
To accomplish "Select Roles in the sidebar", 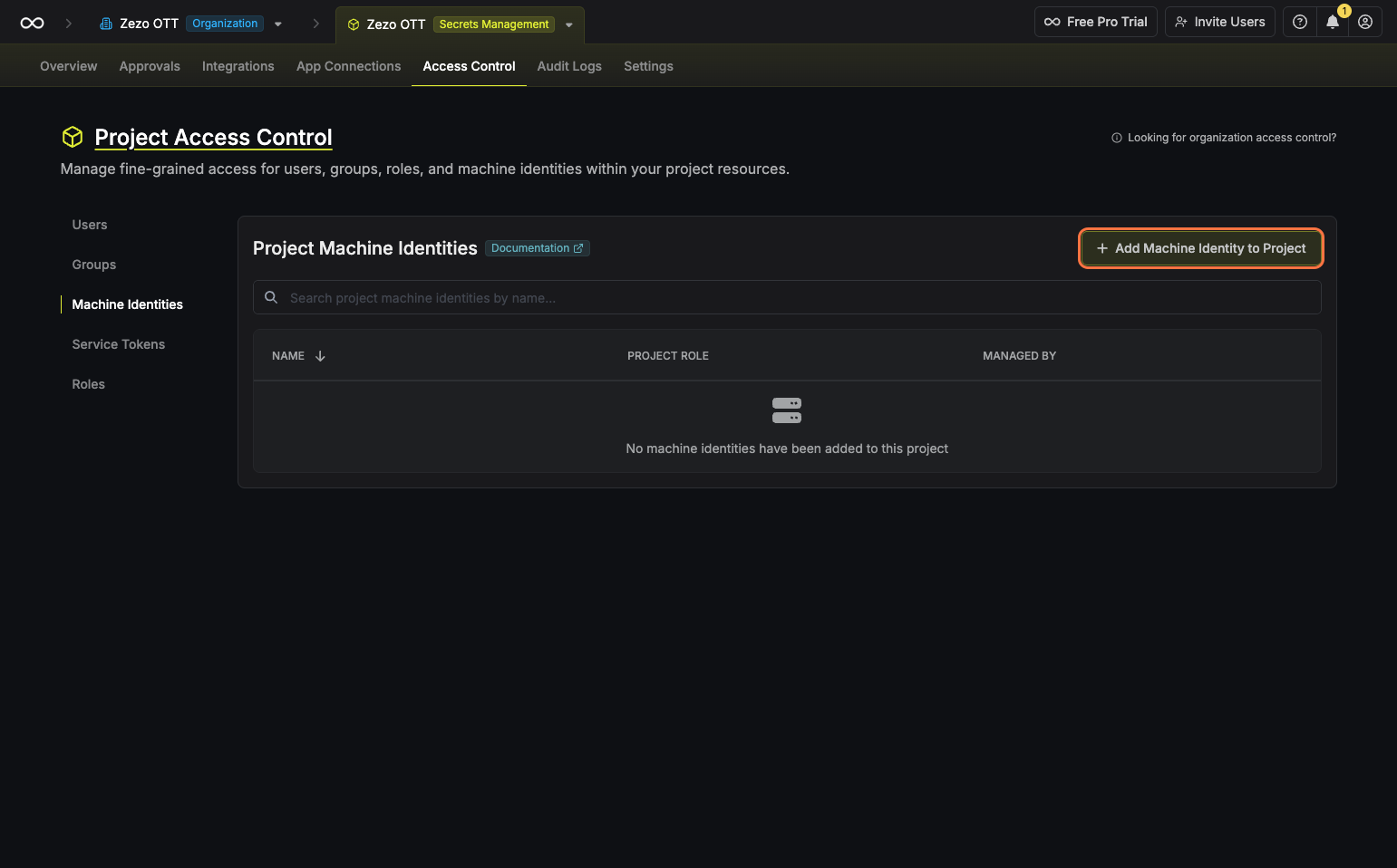I will tap(88, 384).
